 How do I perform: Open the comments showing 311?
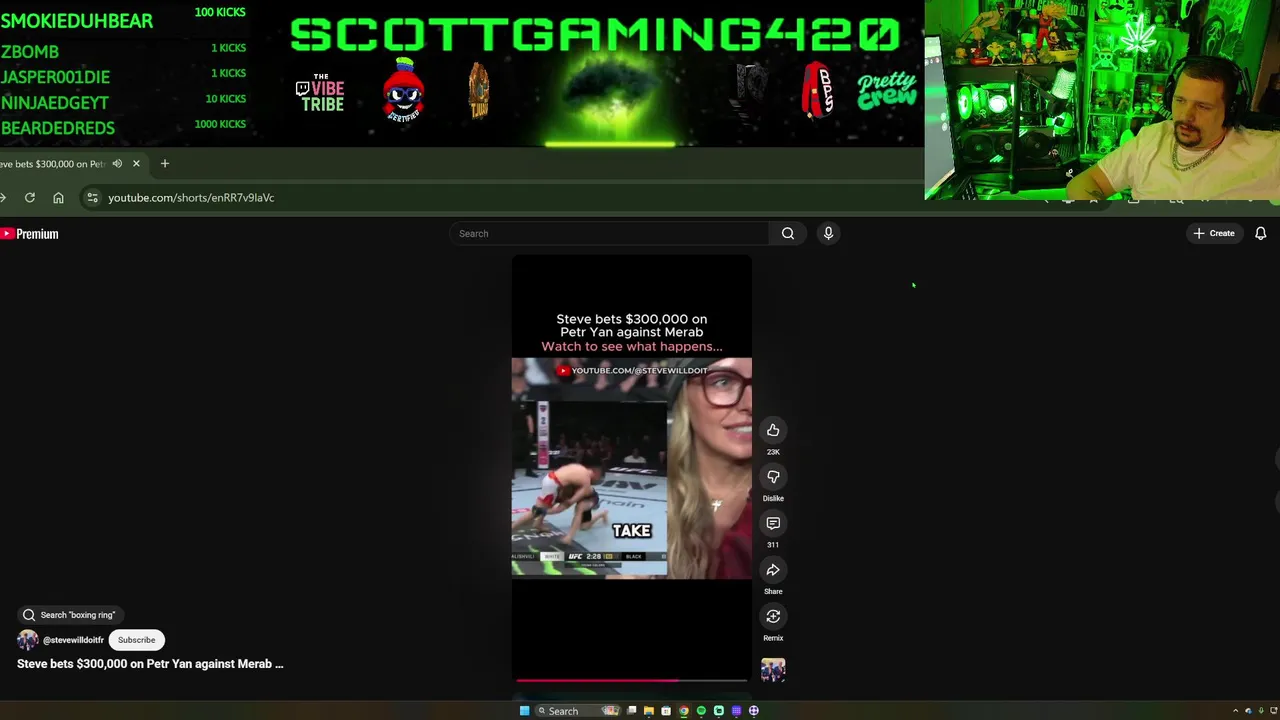click(x=773, y=523)
